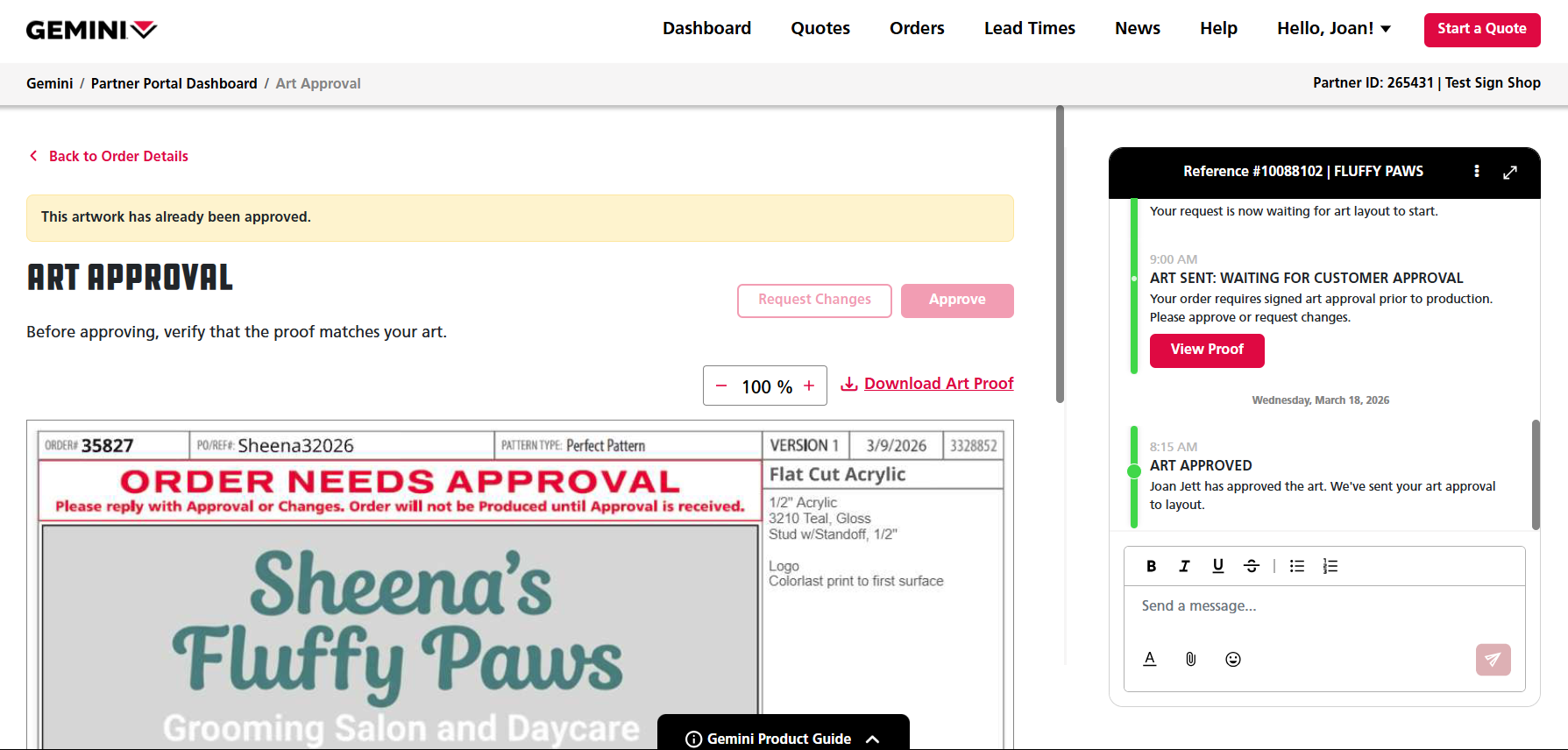
Task: Toggle italic formatting in message editor
Action: click(x=1184, y=566)
